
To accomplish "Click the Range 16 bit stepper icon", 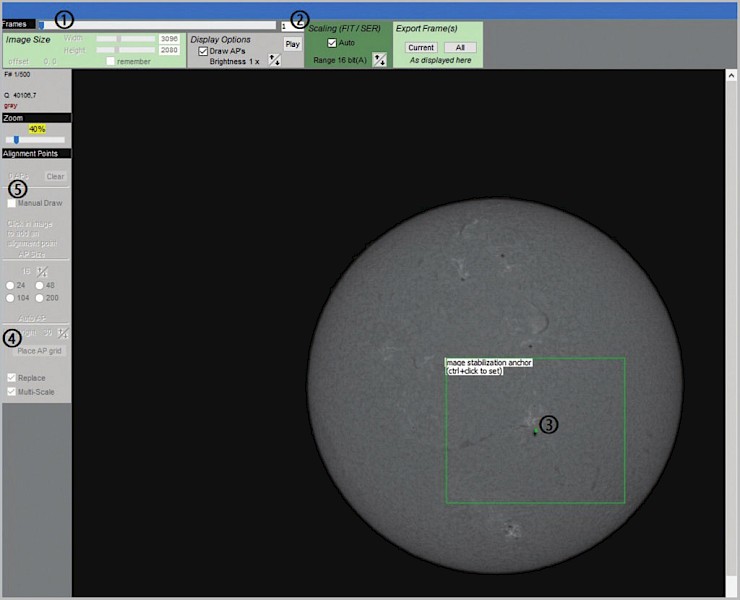I will [379, 61].
